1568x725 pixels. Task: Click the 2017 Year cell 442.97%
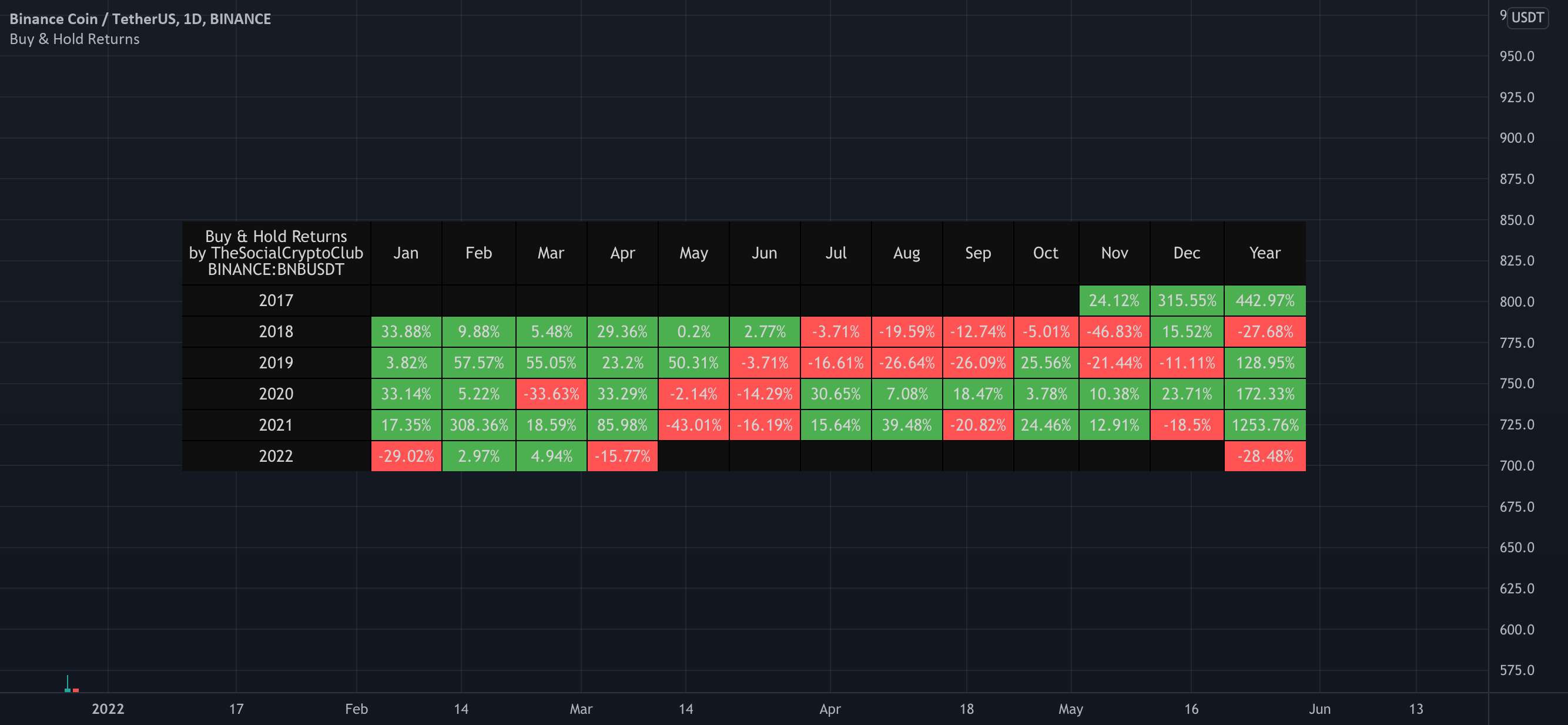pos(1265,301)
